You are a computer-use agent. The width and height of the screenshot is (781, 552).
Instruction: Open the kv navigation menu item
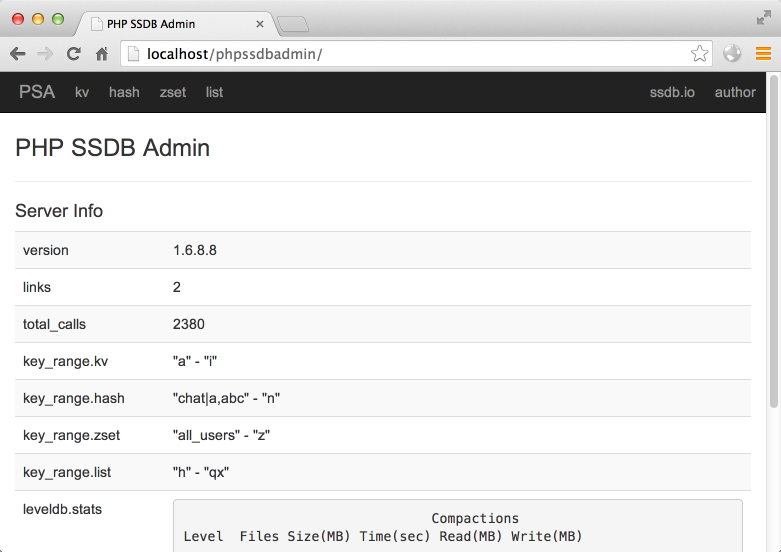[82, 92]
